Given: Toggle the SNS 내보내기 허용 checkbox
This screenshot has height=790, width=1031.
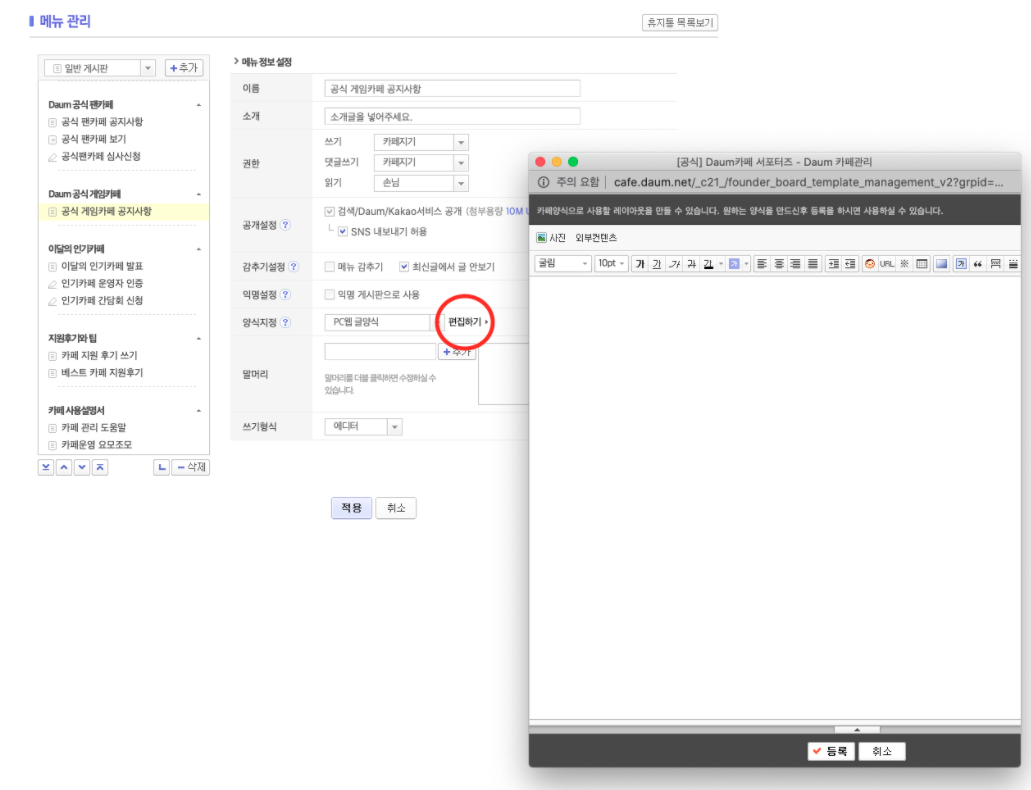Looking at the screenshot, I should click(x=343, y=232).
